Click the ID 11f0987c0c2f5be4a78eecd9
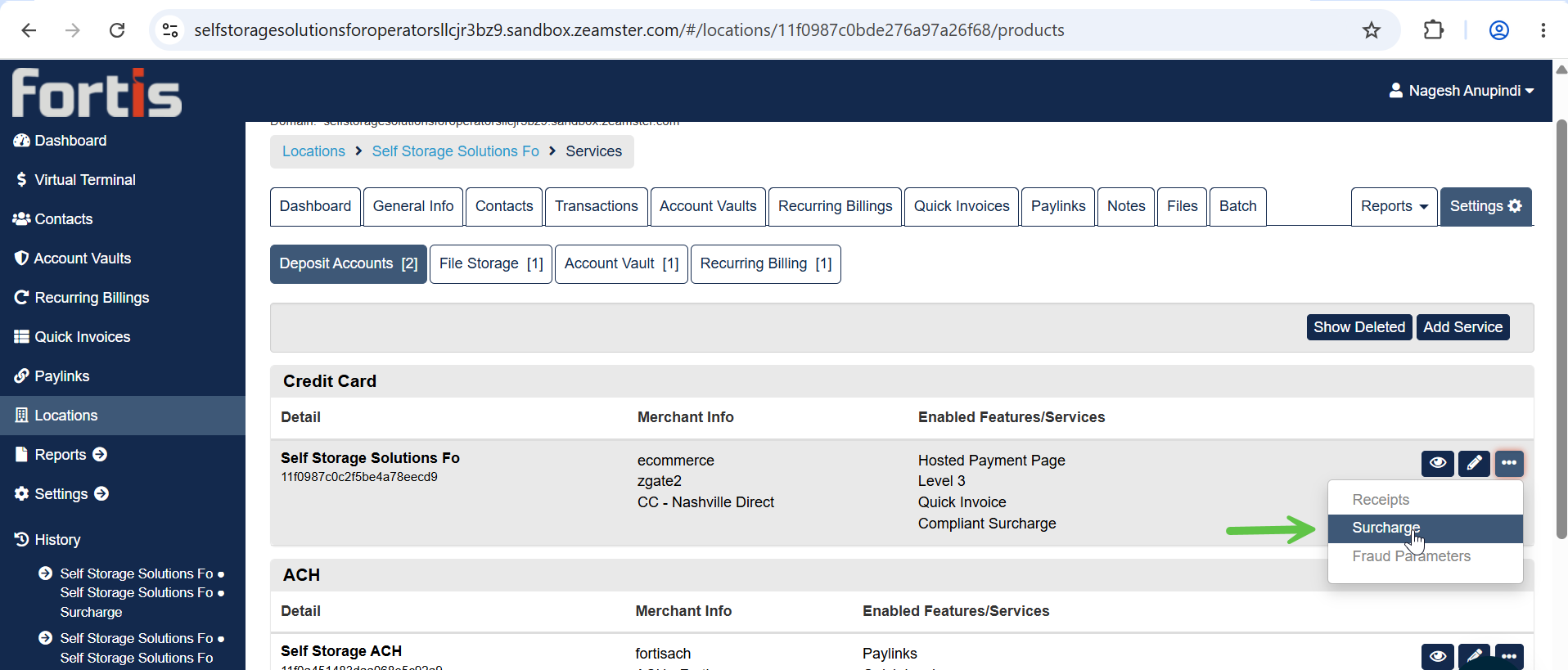Screen dimensions: 1568x670 click(359, 477)
